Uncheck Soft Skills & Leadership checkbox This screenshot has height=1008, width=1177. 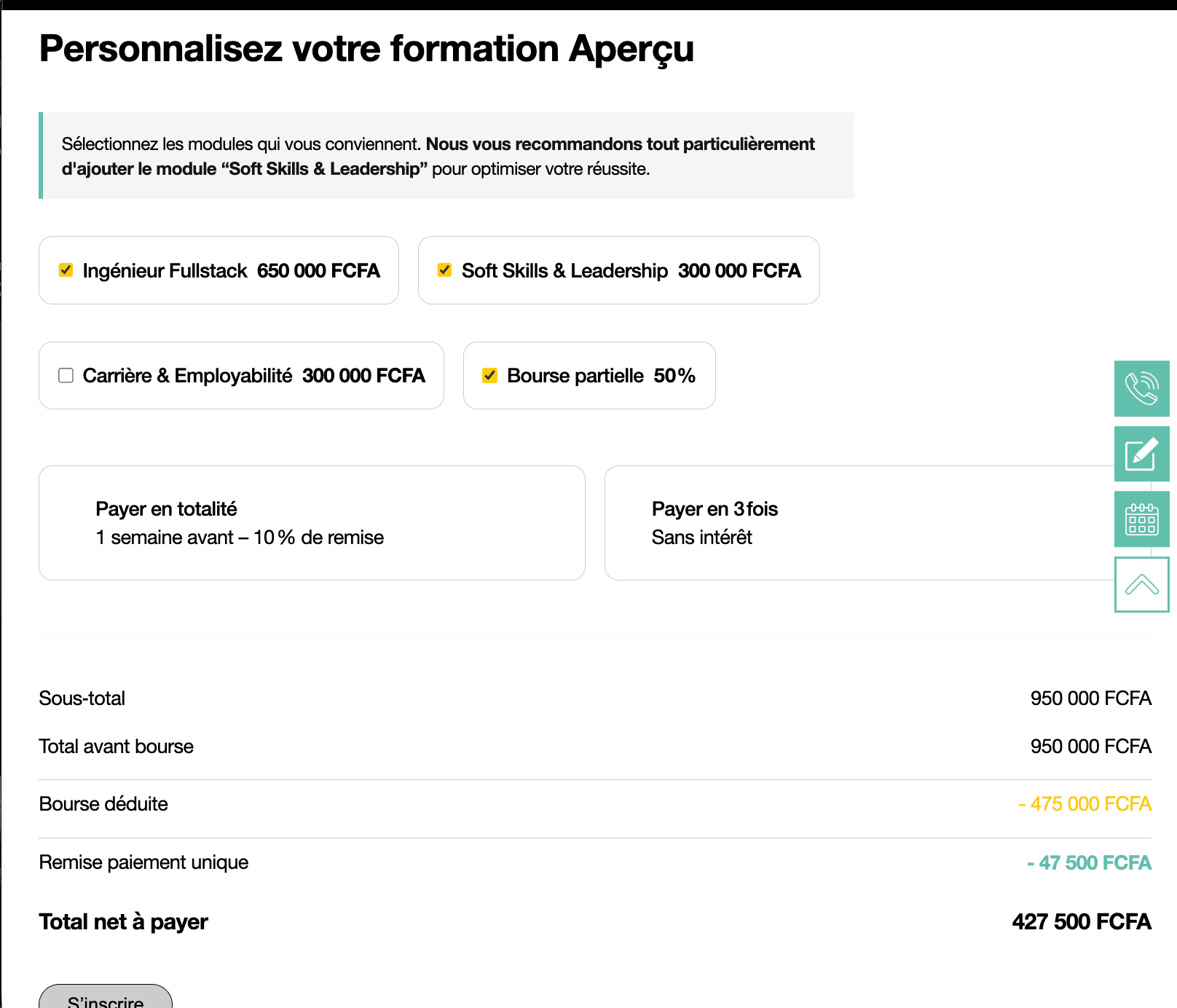click(444, 270)
